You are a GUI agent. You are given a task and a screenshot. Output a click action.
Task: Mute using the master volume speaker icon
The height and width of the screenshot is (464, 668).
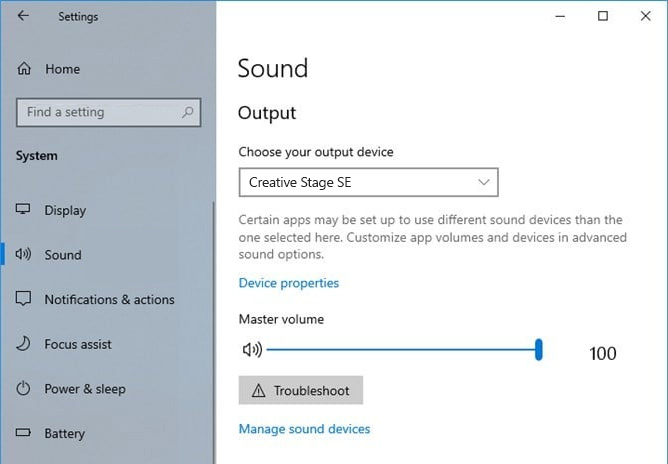pyautogui.click(x=252, y=350)
